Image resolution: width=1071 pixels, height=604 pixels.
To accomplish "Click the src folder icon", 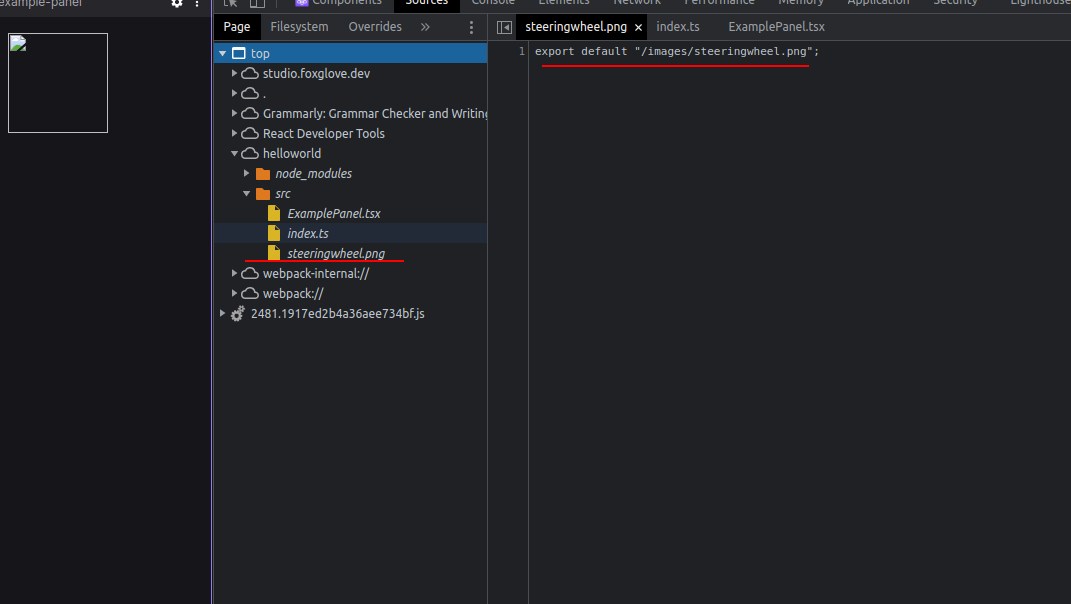I will coord(261,193).
